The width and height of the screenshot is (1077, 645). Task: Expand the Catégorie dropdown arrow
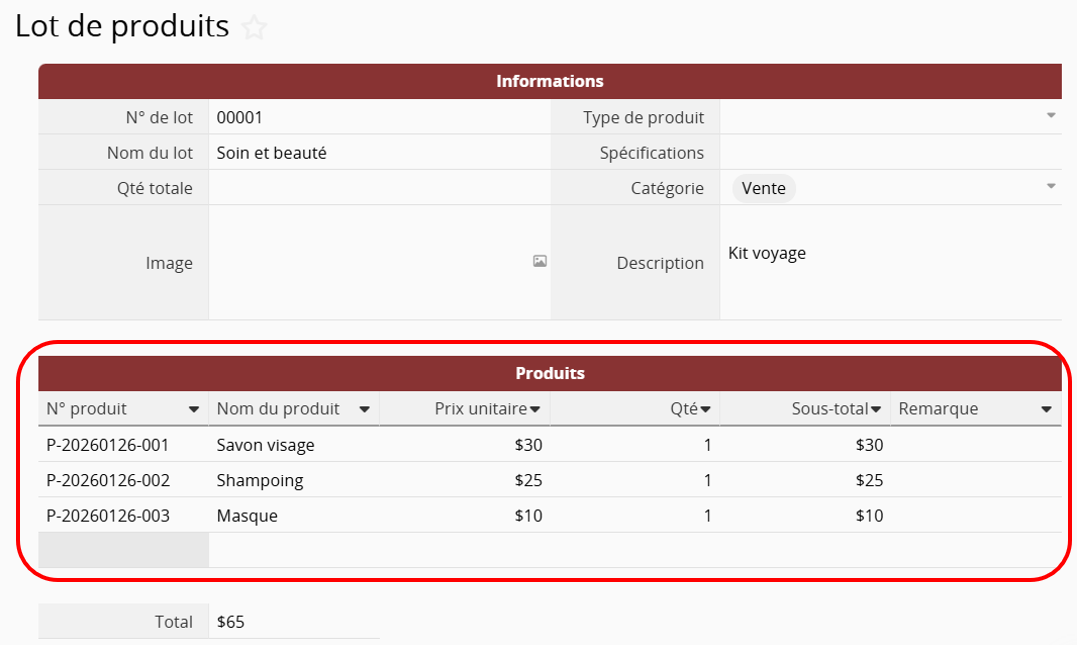(x=1051, y=187)
